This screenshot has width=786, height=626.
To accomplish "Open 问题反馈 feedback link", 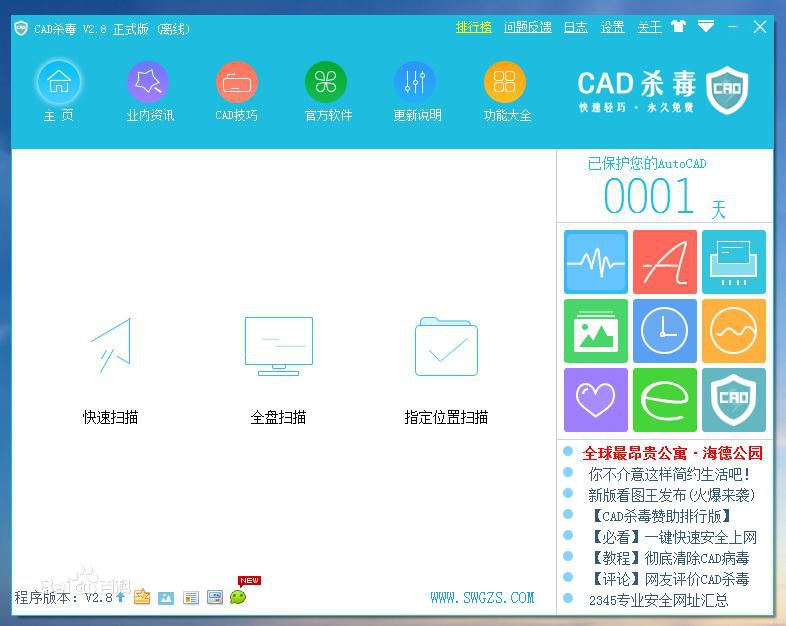I will tap(527, 27).
